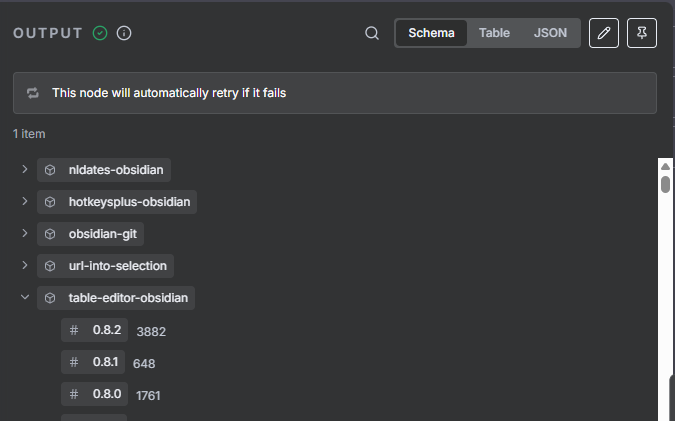The image size is (675, 421).
Task: Select the obsidian-git field label
Action: pos(105,234)
